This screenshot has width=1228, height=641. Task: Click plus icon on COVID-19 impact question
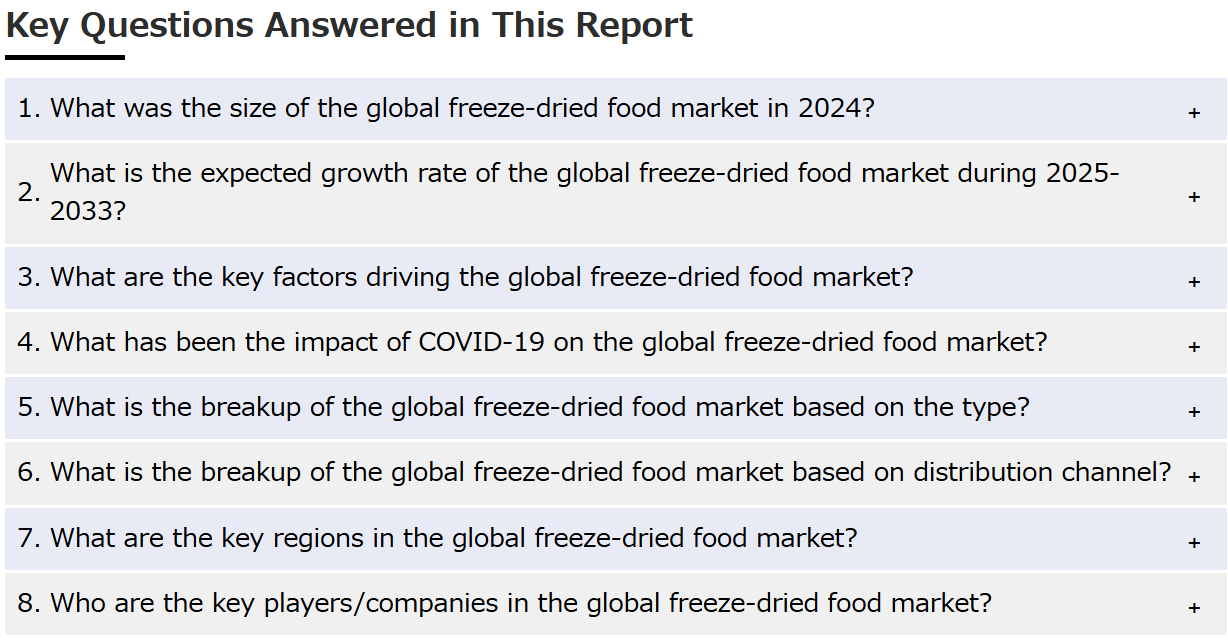coord(1194,347)
